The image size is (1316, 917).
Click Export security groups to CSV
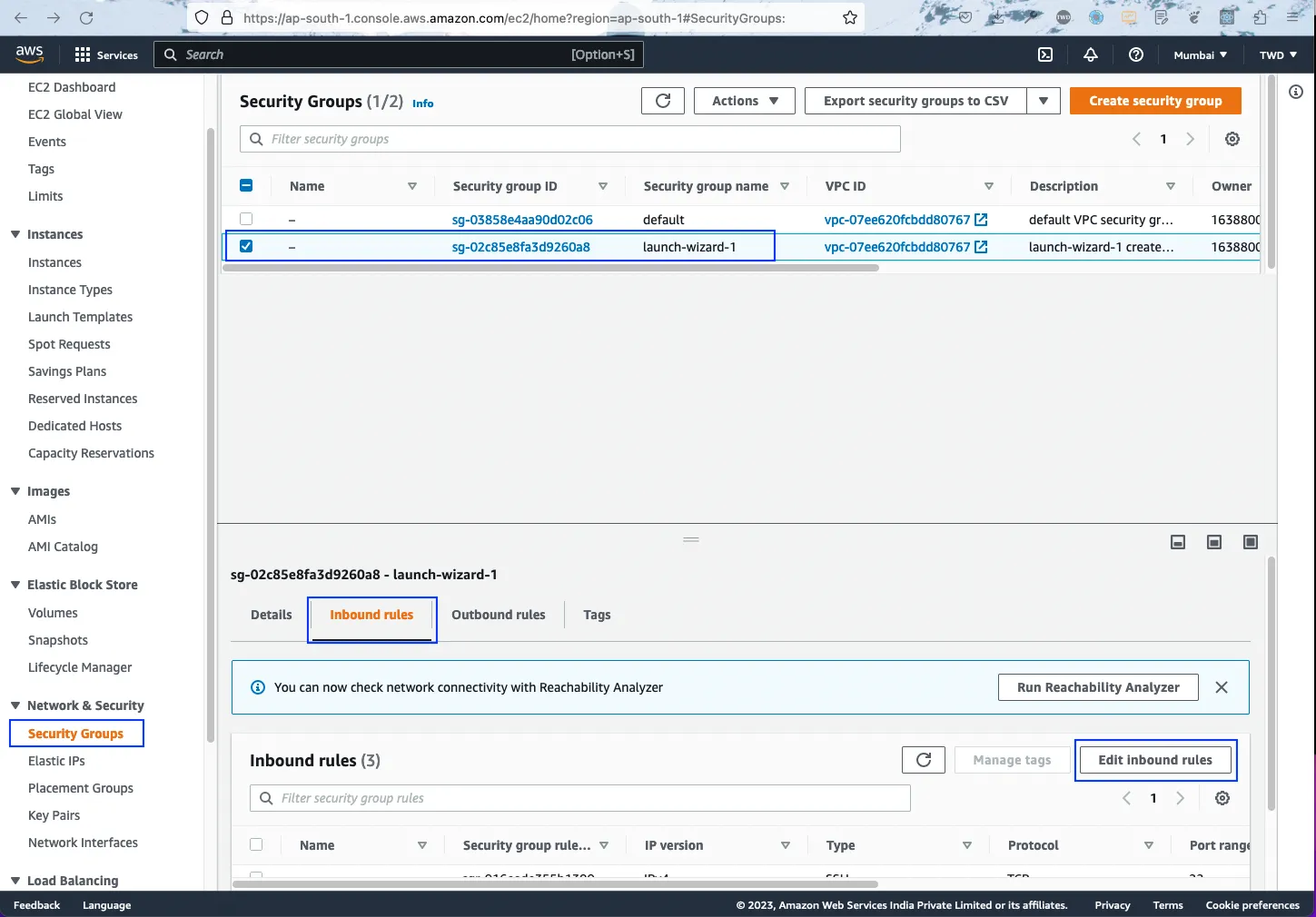[x=915, y=101]
